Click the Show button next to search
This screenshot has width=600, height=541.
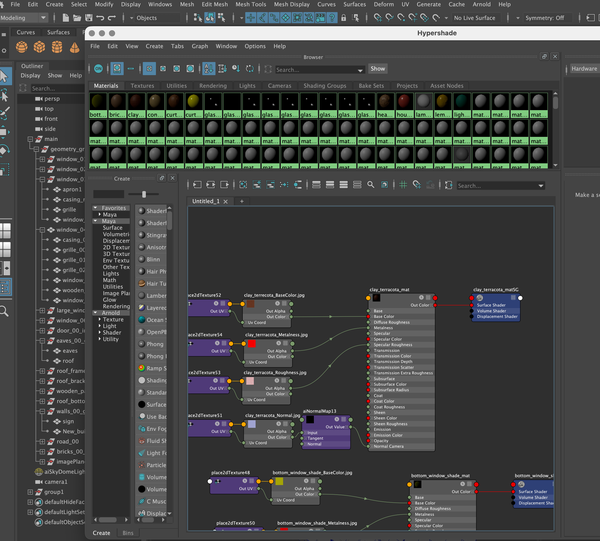click(x=377, y=69)
